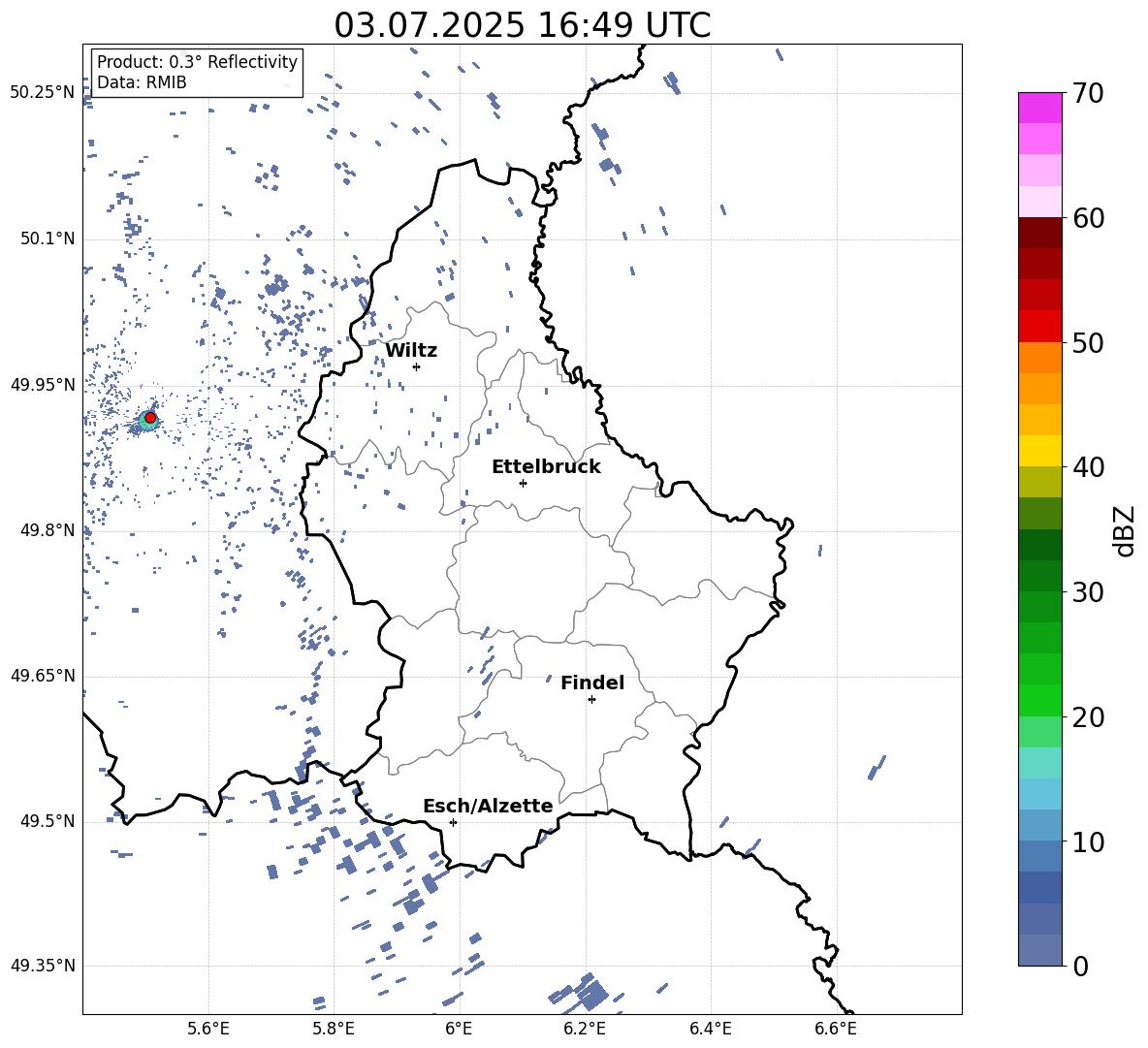The height and width of the screenshot is (1048, 1148).
Task: Click the 6.2°E longitude label
Action: (585, 1029)
